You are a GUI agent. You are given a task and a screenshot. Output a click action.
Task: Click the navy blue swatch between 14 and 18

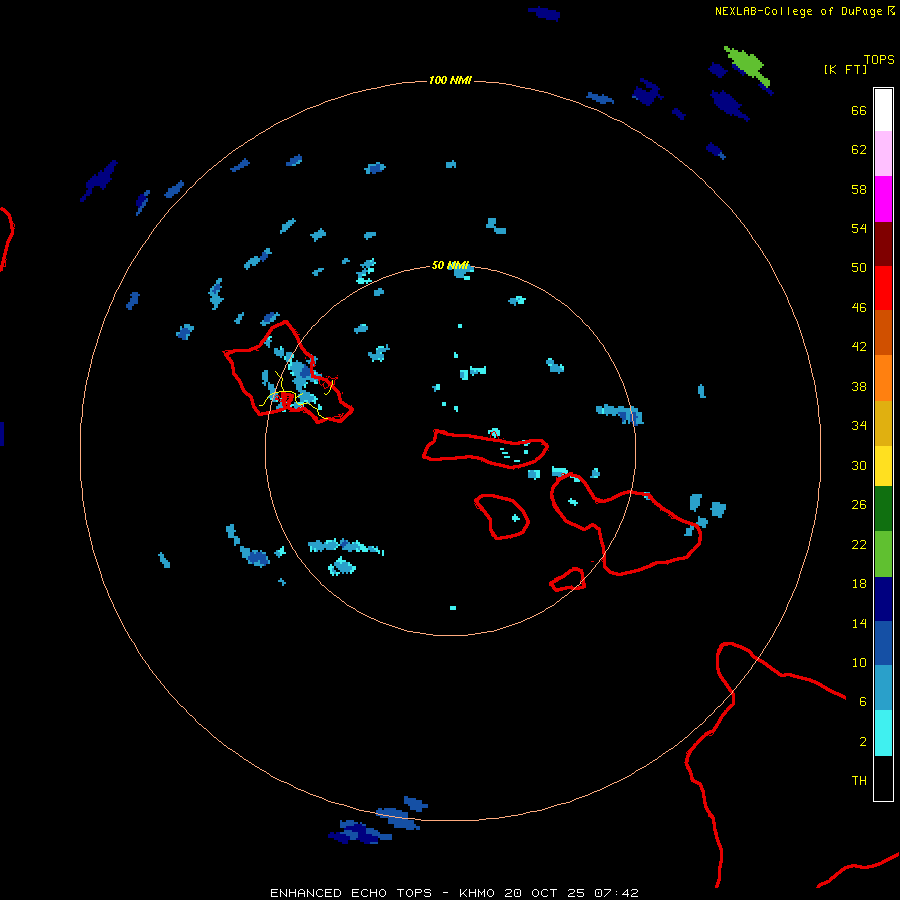(x=883, y=599)
